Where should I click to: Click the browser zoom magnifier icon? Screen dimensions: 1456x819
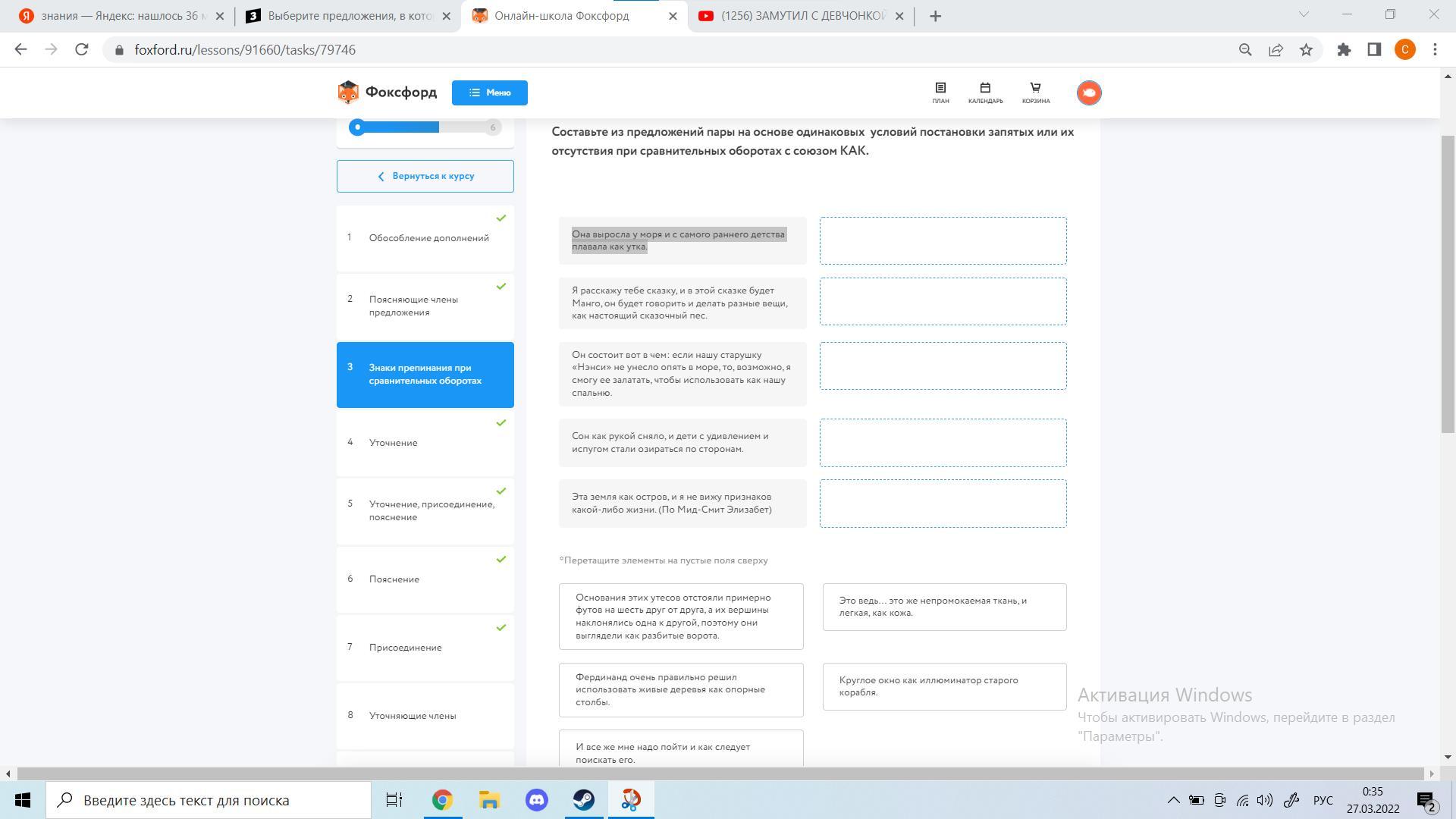[1245, 50]
